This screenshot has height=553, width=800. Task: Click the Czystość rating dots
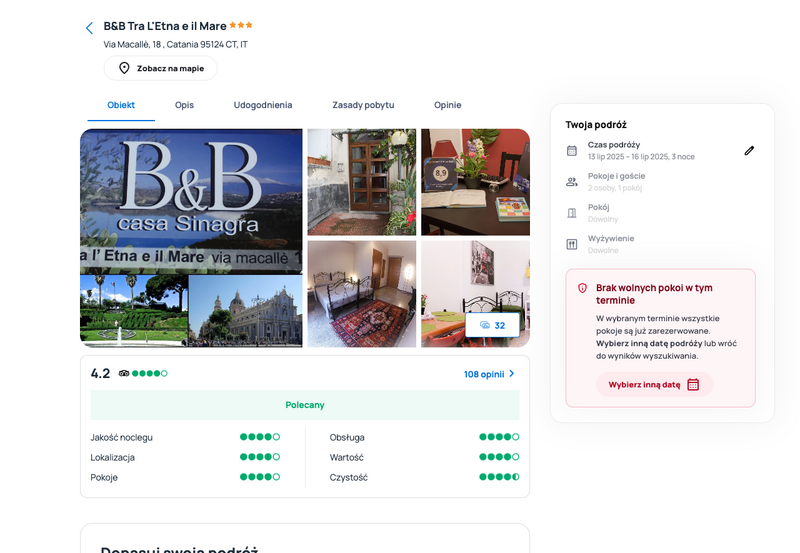pyautogui.click(x=499, y=477)
